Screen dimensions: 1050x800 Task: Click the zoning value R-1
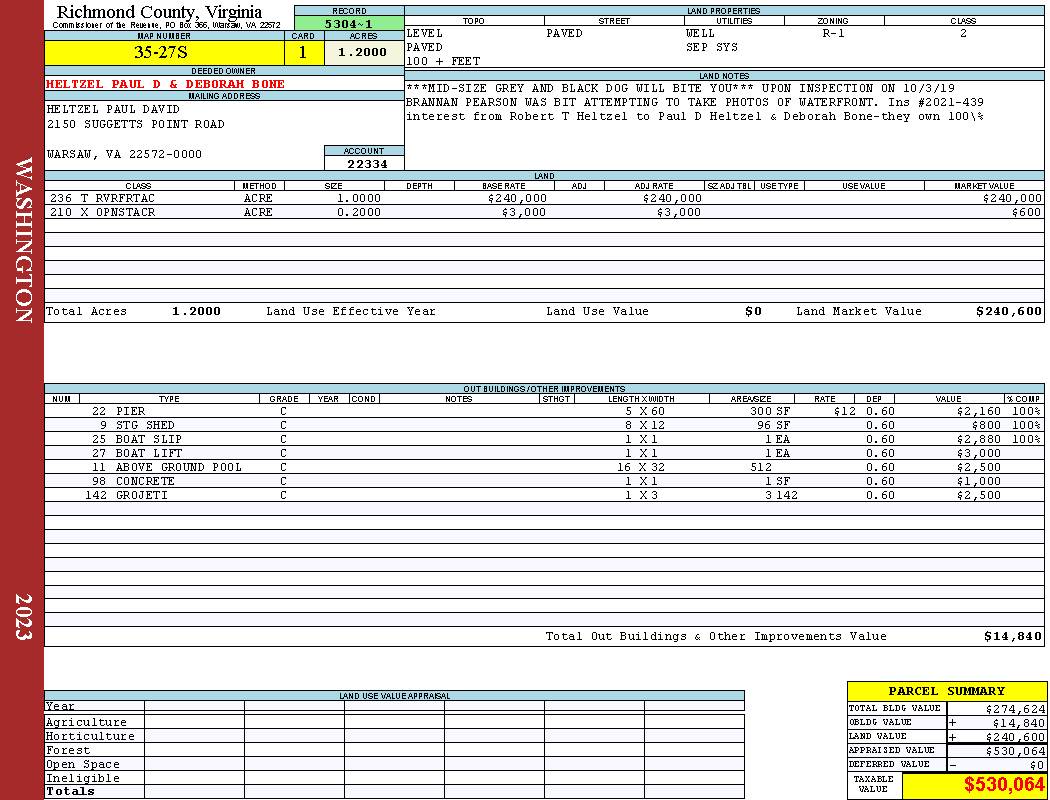[833, 33]
